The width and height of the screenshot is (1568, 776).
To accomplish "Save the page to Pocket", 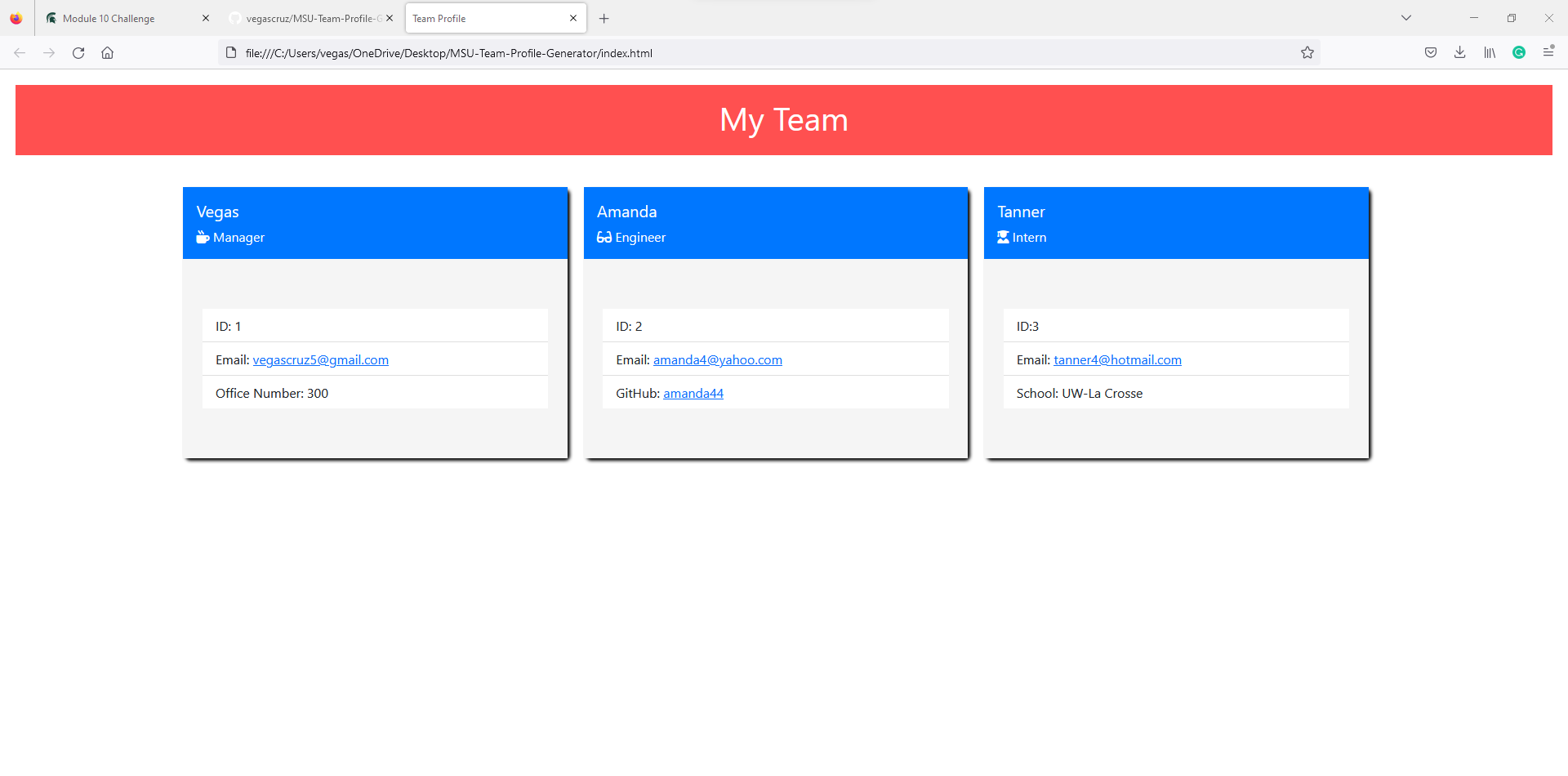I will [x=1431, y=52].
